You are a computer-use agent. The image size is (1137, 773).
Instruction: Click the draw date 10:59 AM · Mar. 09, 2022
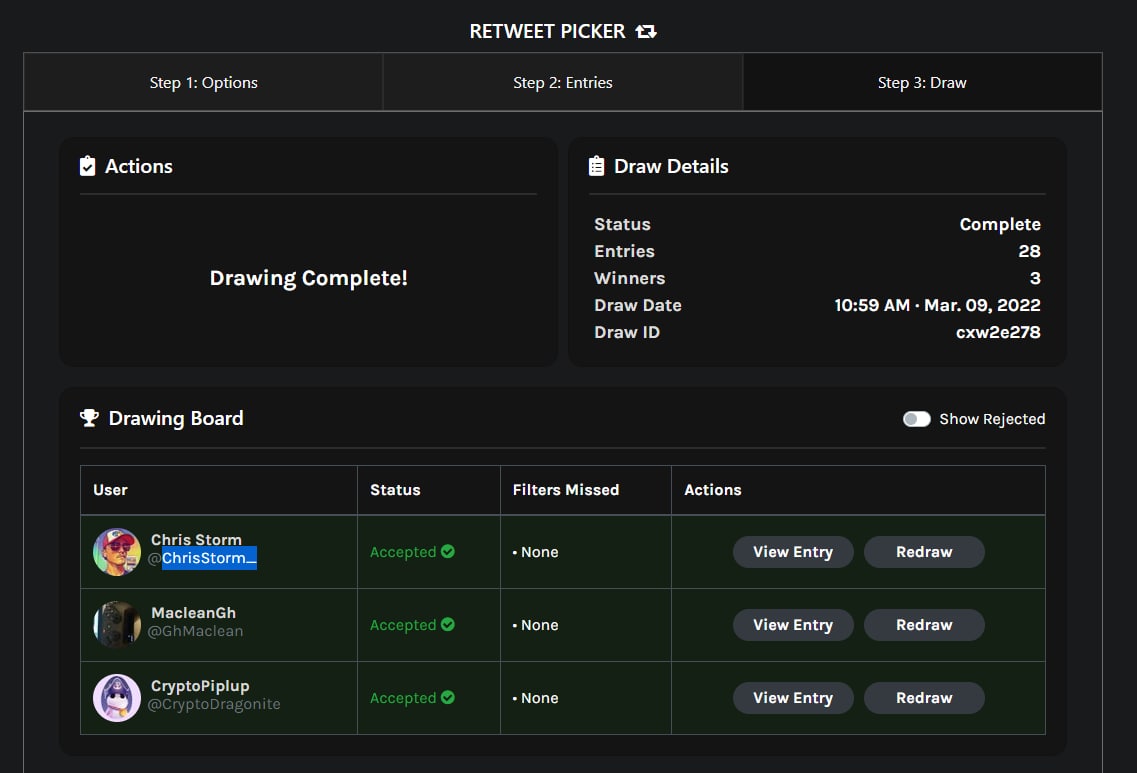[x=937, y=305]
